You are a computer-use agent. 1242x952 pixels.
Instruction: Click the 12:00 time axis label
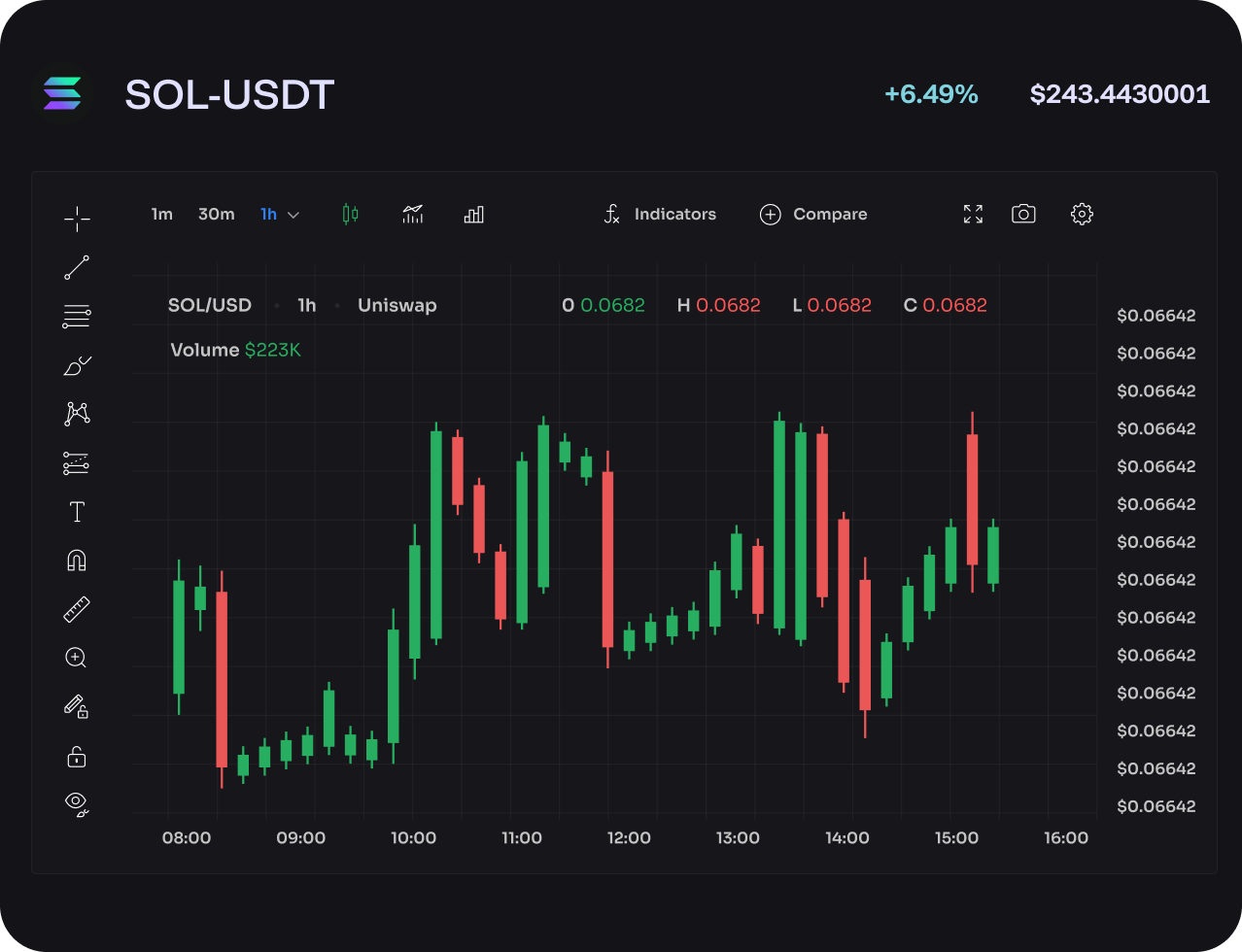pyautogui.click(x=629, y=837)
